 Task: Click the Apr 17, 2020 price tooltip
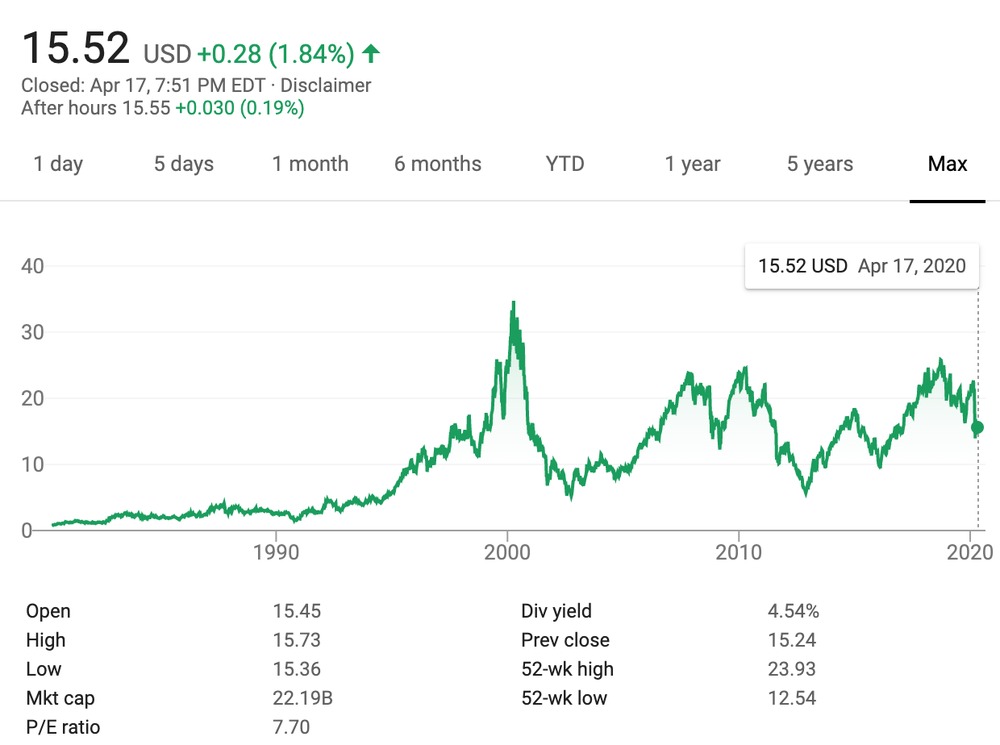pos(861,266)
